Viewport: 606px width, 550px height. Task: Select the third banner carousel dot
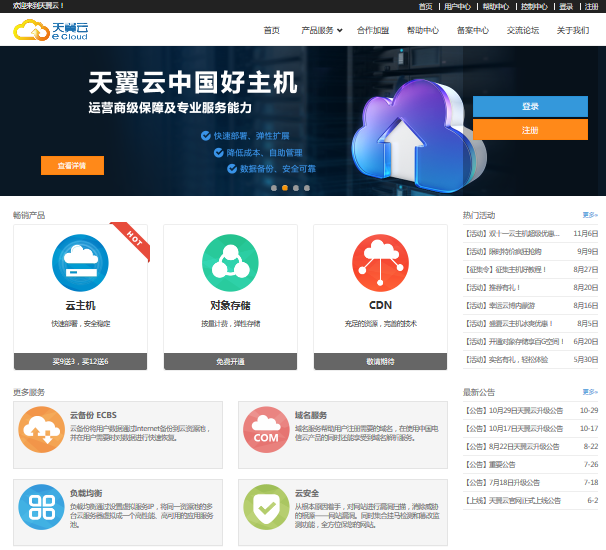point(296,188)
